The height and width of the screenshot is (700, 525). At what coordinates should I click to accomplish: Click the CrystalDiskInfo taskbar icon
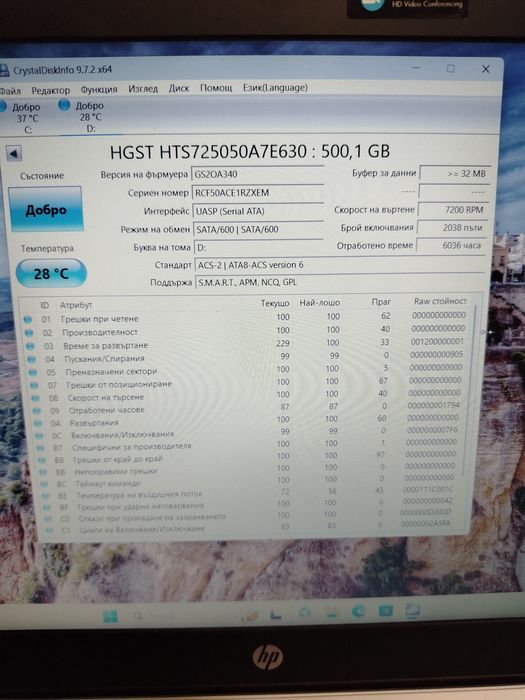point(412,610)
